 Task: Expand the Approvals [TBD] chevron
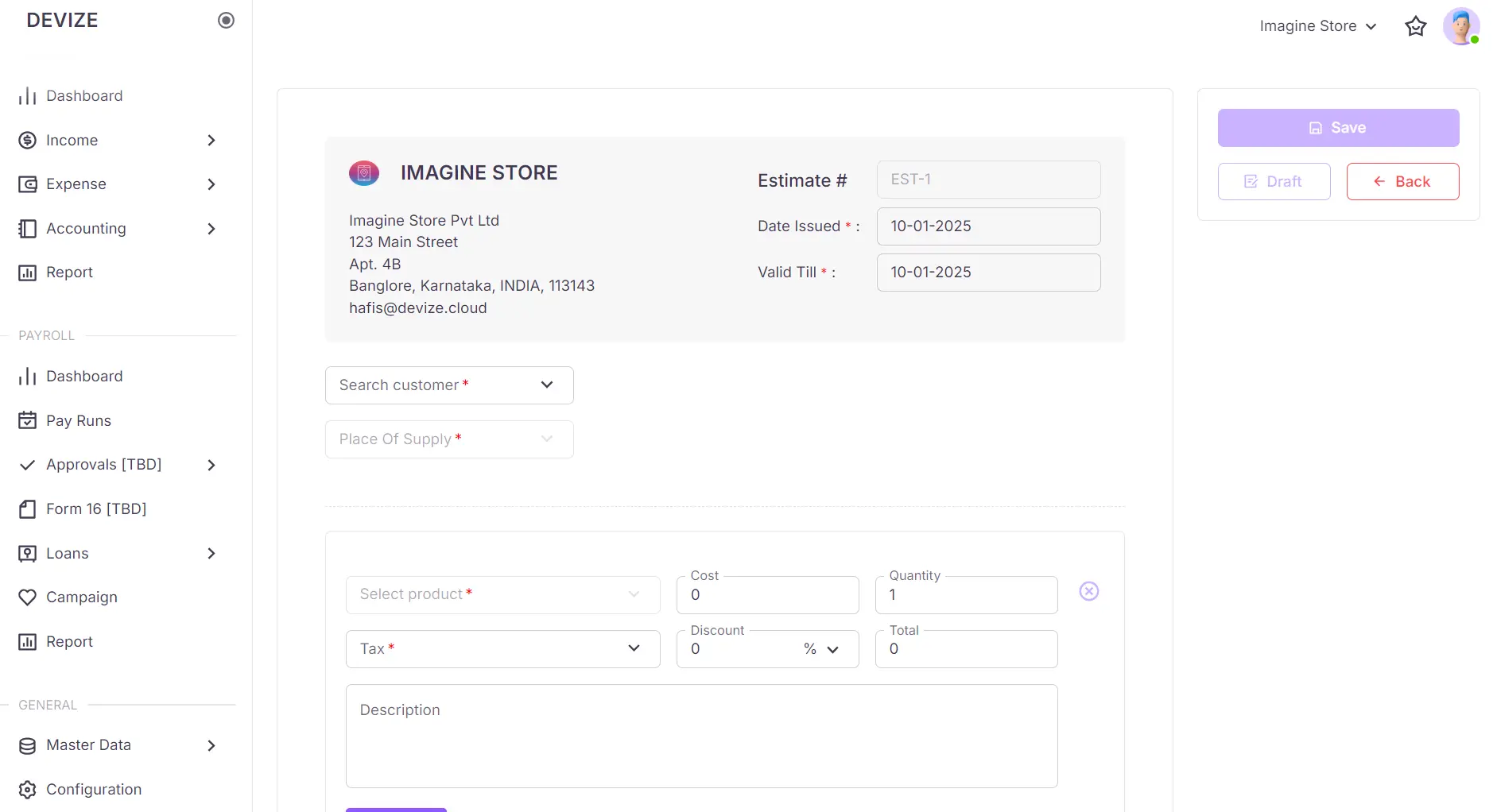point(211,465)
